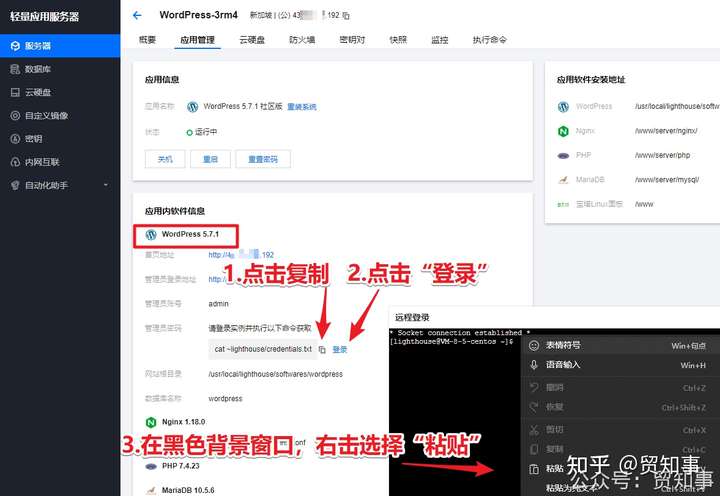Image resolution: width=720 pixels, height=496 pixels.
Task: Click the WordPress icon in 应用软件安装地址
Action: (563, 107)
